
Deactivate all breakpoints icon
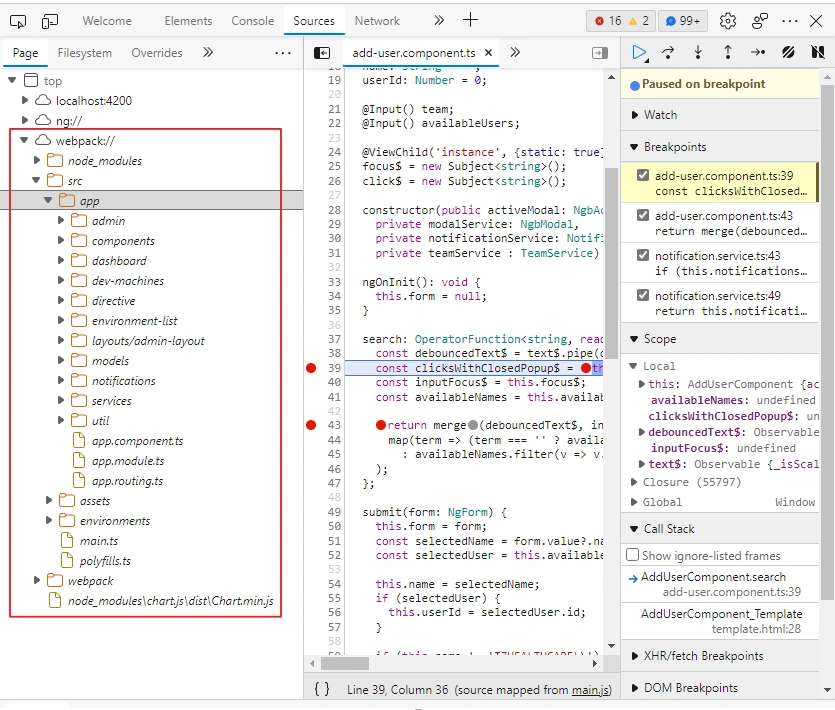[788, 52]
